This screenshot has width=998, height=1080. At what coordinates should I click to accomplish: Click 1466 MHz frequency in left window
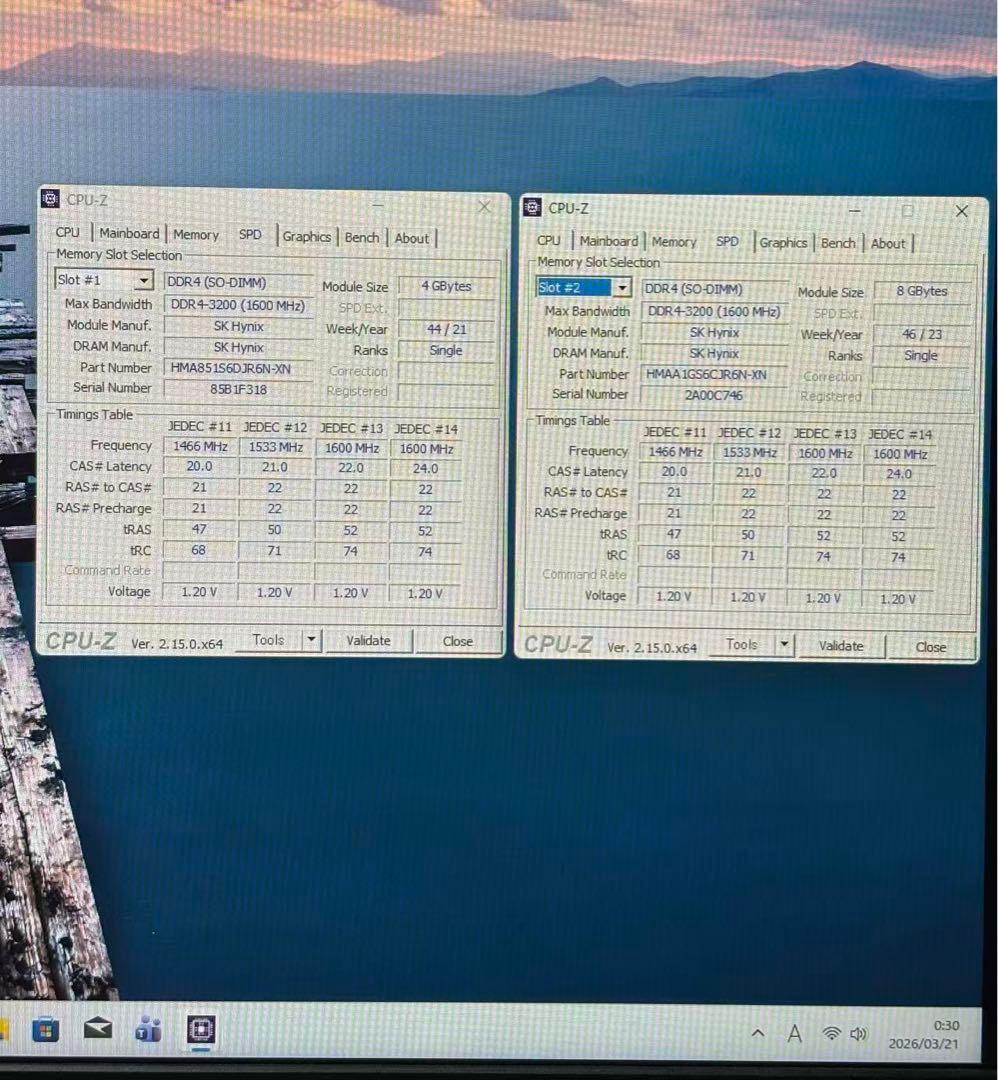[x=200, y=446]
